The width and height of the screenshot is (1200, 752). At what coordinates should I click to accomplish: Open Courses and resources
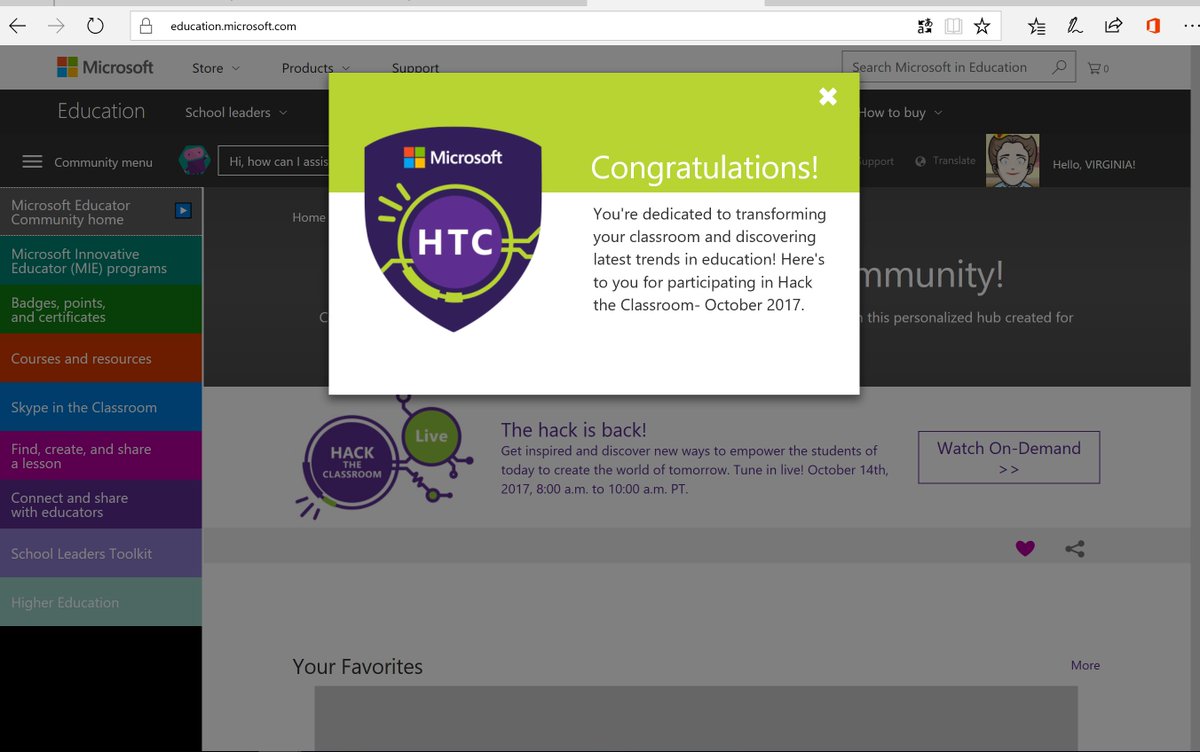point(101,359)
